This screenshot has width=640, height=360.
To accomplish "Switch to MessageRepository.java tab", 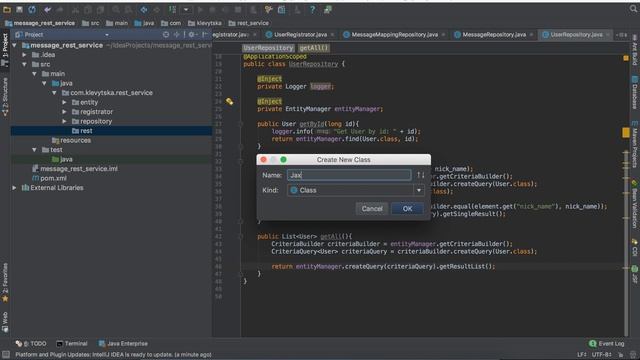I will coord(494,35).
